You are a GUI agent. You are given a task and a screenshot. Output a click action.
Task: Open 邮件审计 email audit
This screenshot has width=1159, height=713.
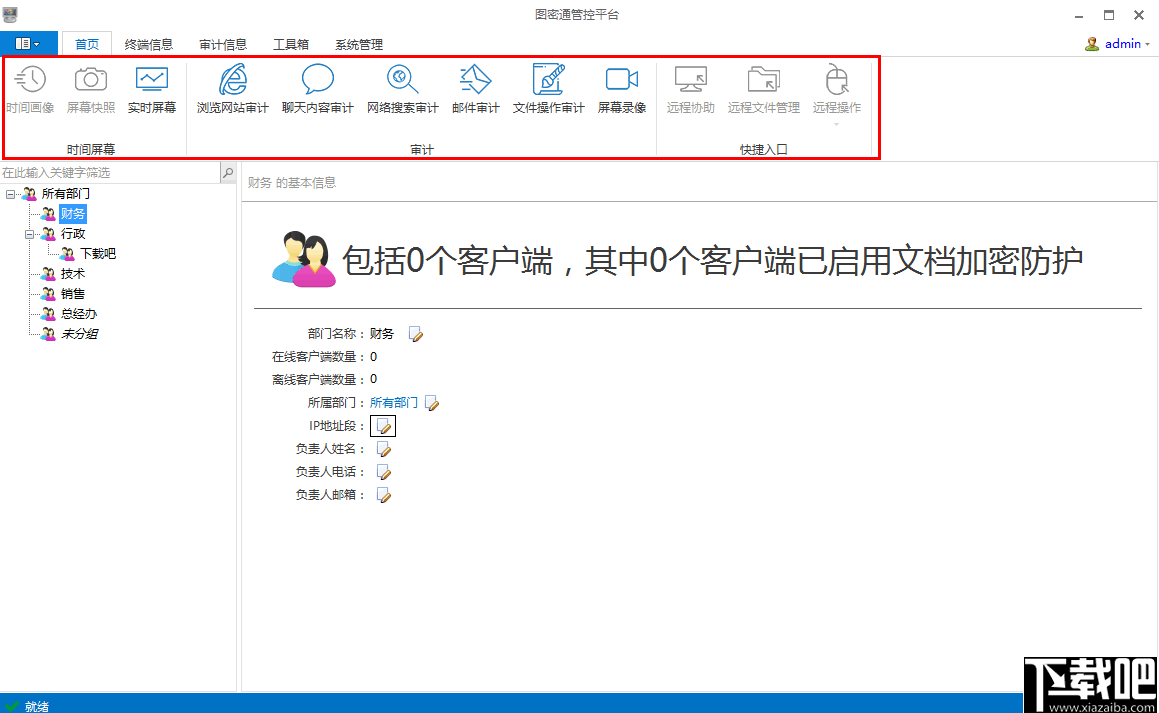tap(474, 90)
